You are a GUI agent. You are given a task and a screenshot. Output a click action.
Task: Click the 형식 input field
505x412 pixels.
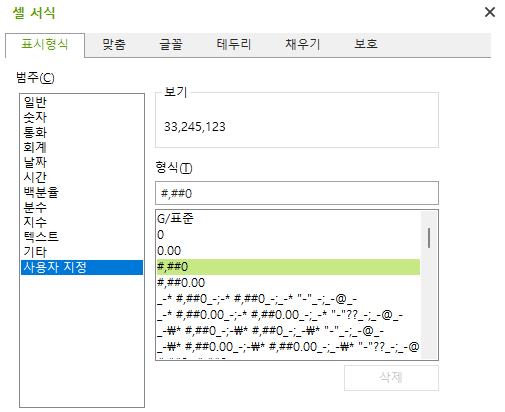(297, 193)
